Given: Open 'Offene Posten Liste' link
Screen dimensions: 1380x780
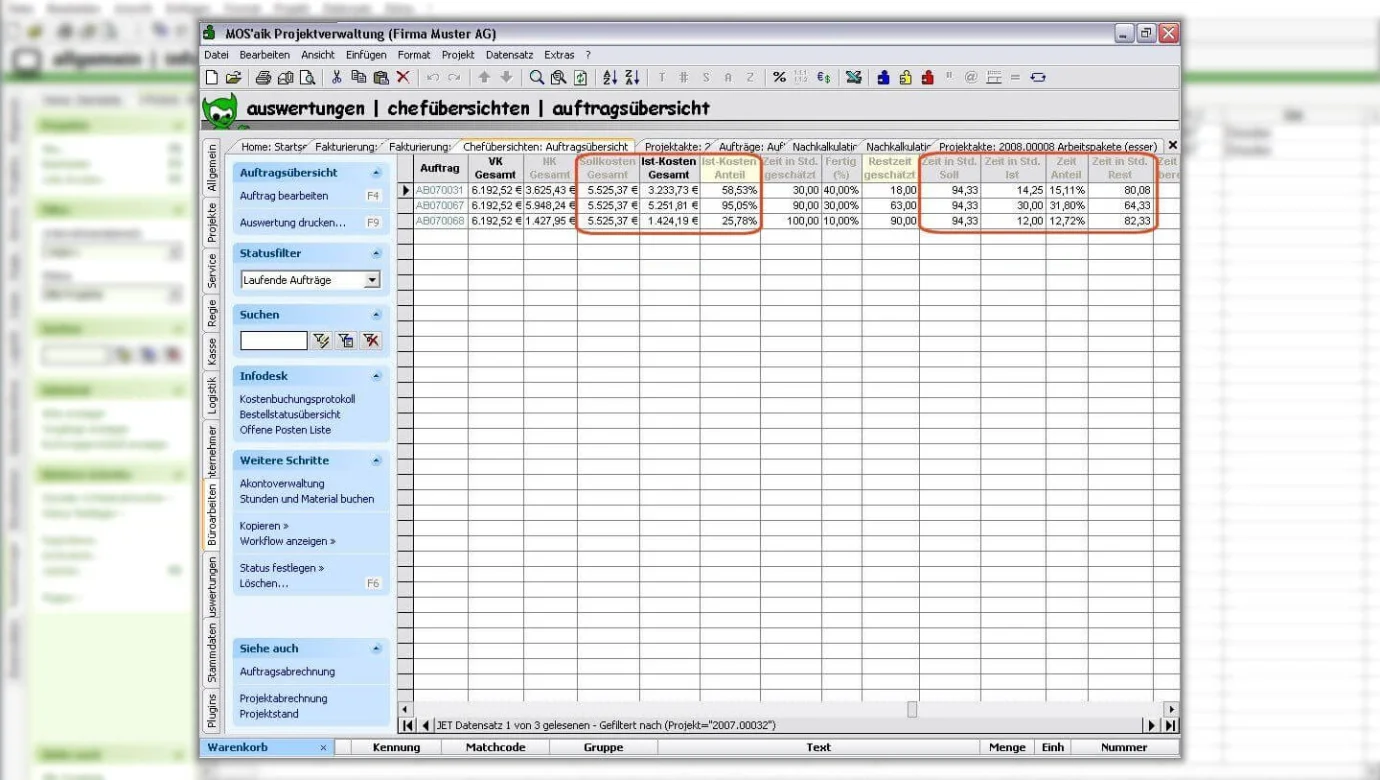Looking at the screenshot, I should (285, 430).
